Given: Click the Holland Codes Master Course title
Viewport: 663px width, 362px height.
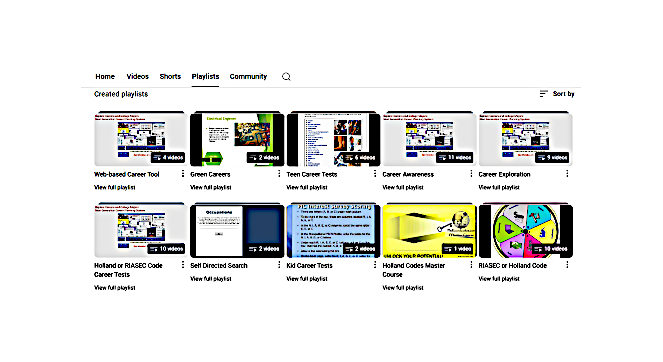Looking at the screenshot, I should pyautogui.click(x=414, y=270).
